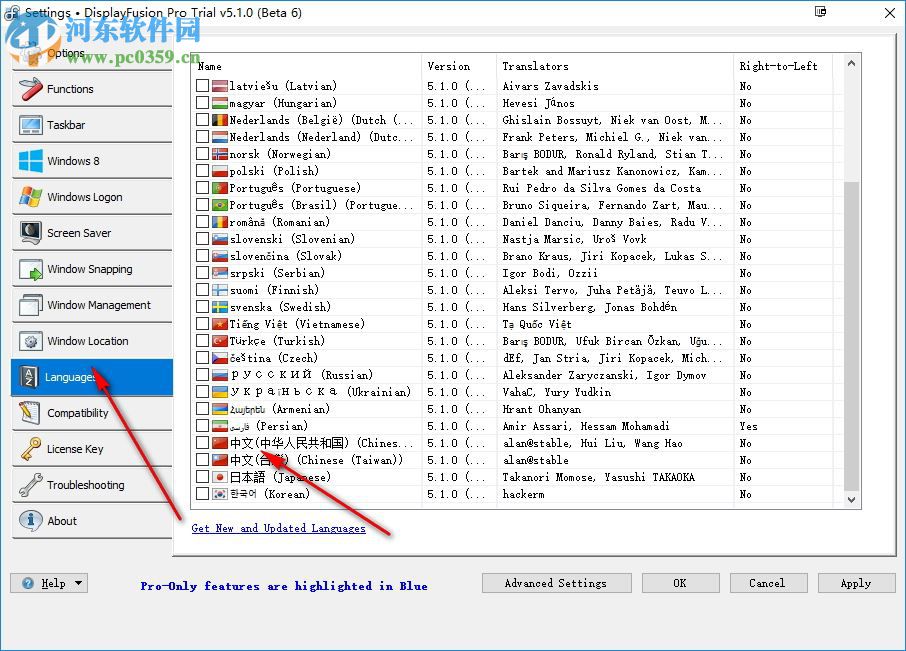Click the Hungarian flag icon
This screenshot has height=651, width=906.
220,103
